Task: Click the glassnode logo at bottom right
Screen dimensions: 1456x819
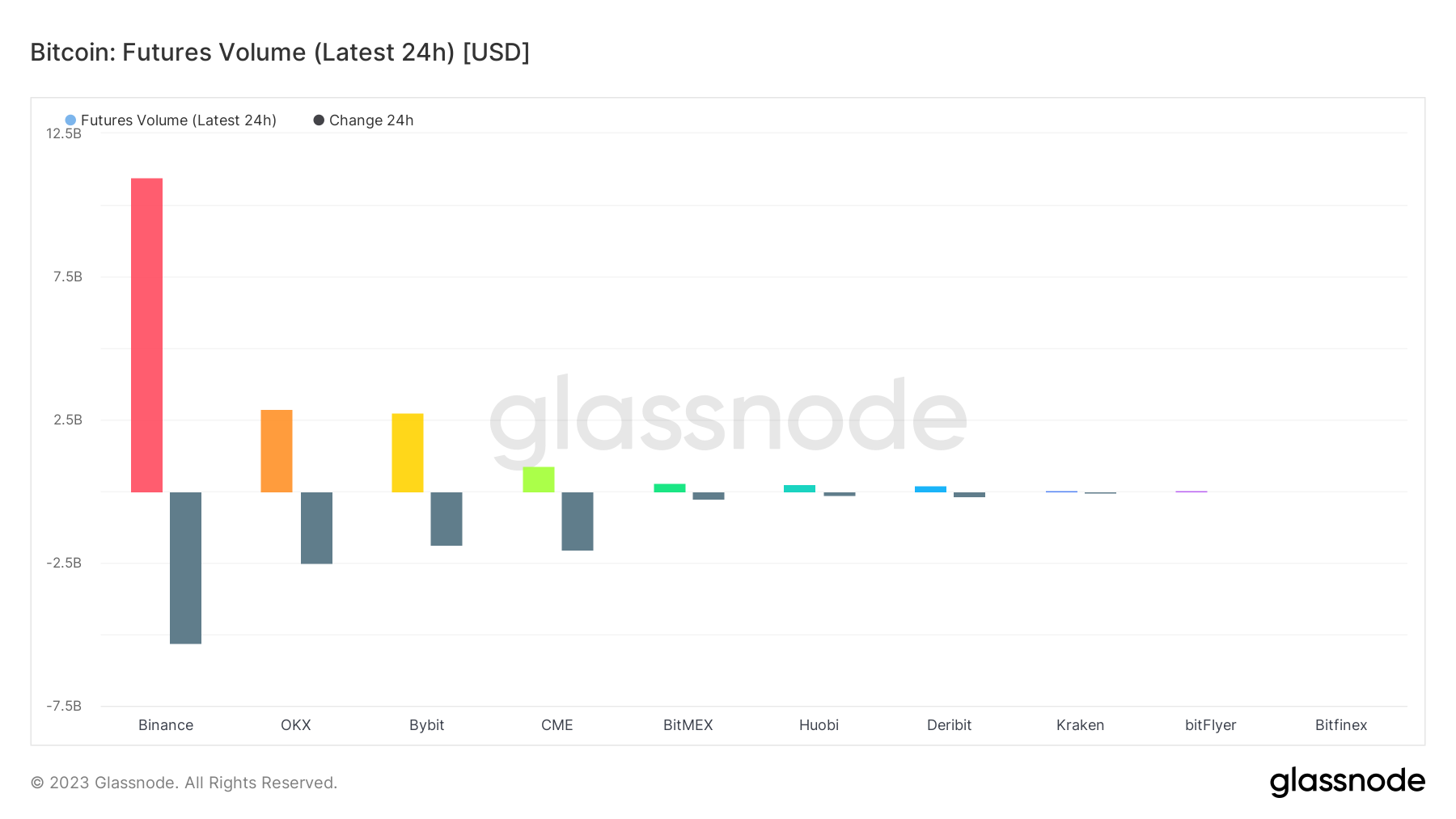Action: pos(1347,782)
